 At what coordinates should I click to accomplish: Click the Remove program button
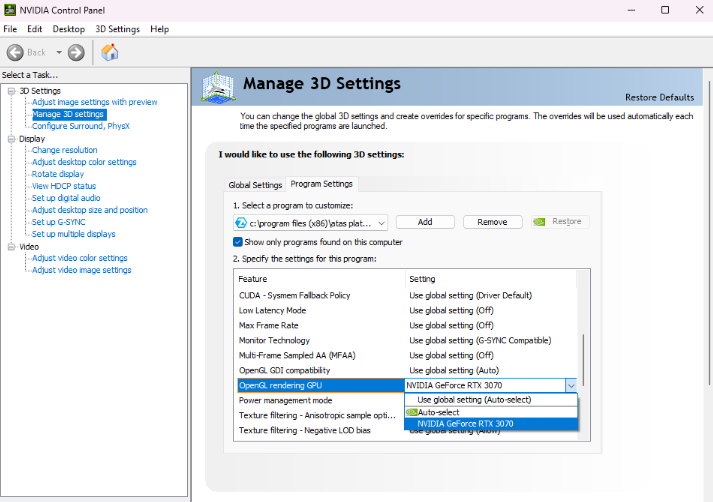pos(492,222)
